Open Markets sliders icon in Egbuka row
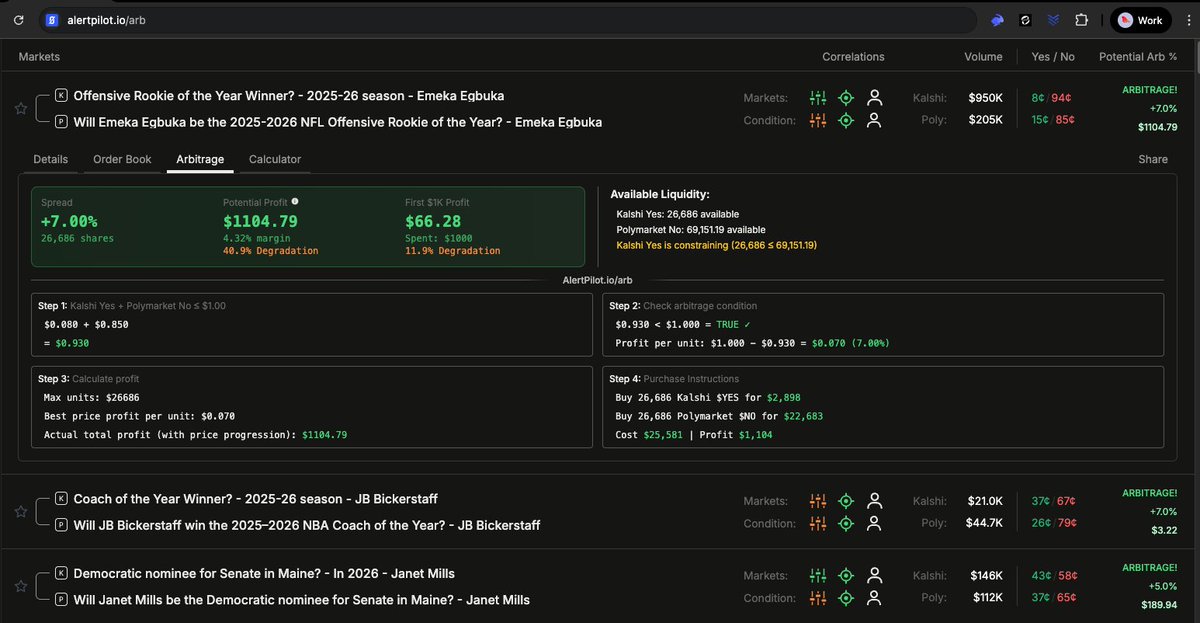 (818, 98)
